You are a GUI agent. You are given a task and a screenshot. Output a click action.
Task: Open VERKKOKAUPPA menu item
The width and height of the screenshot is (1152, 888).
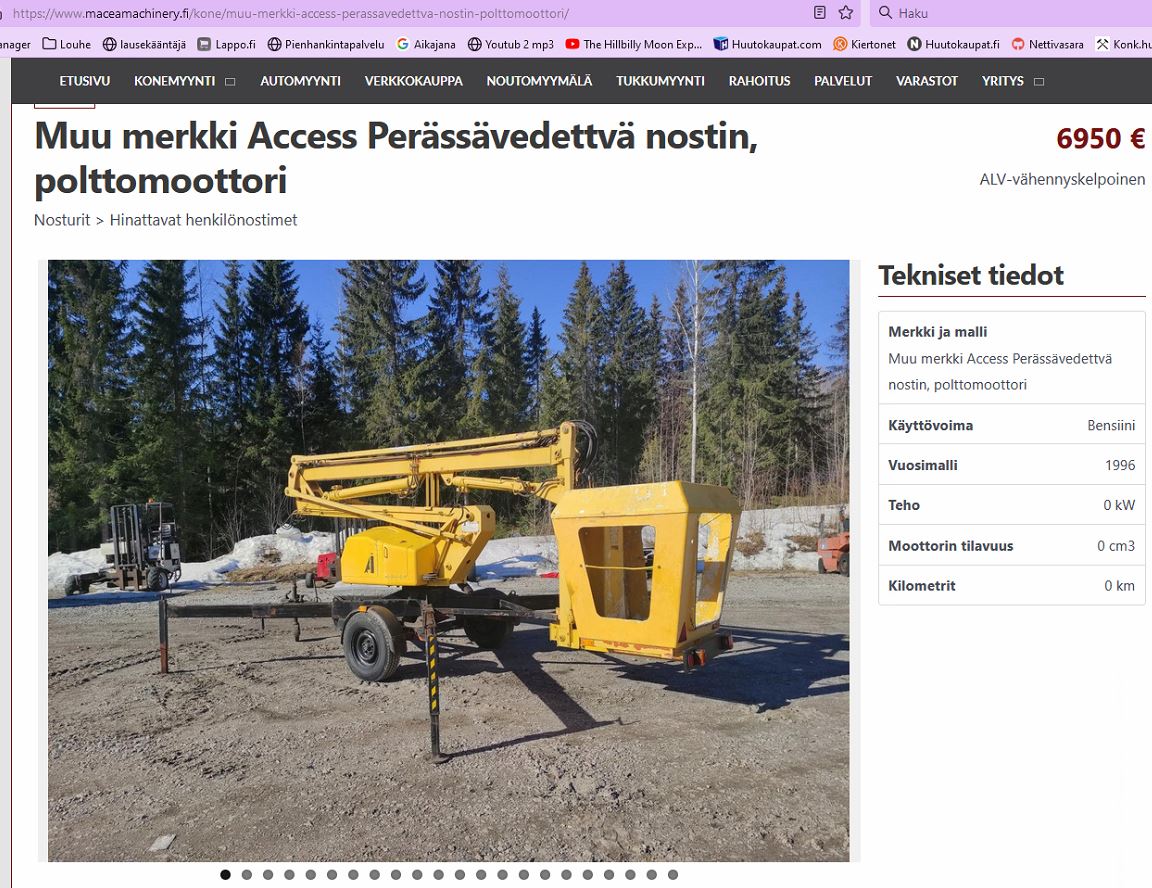414,81
